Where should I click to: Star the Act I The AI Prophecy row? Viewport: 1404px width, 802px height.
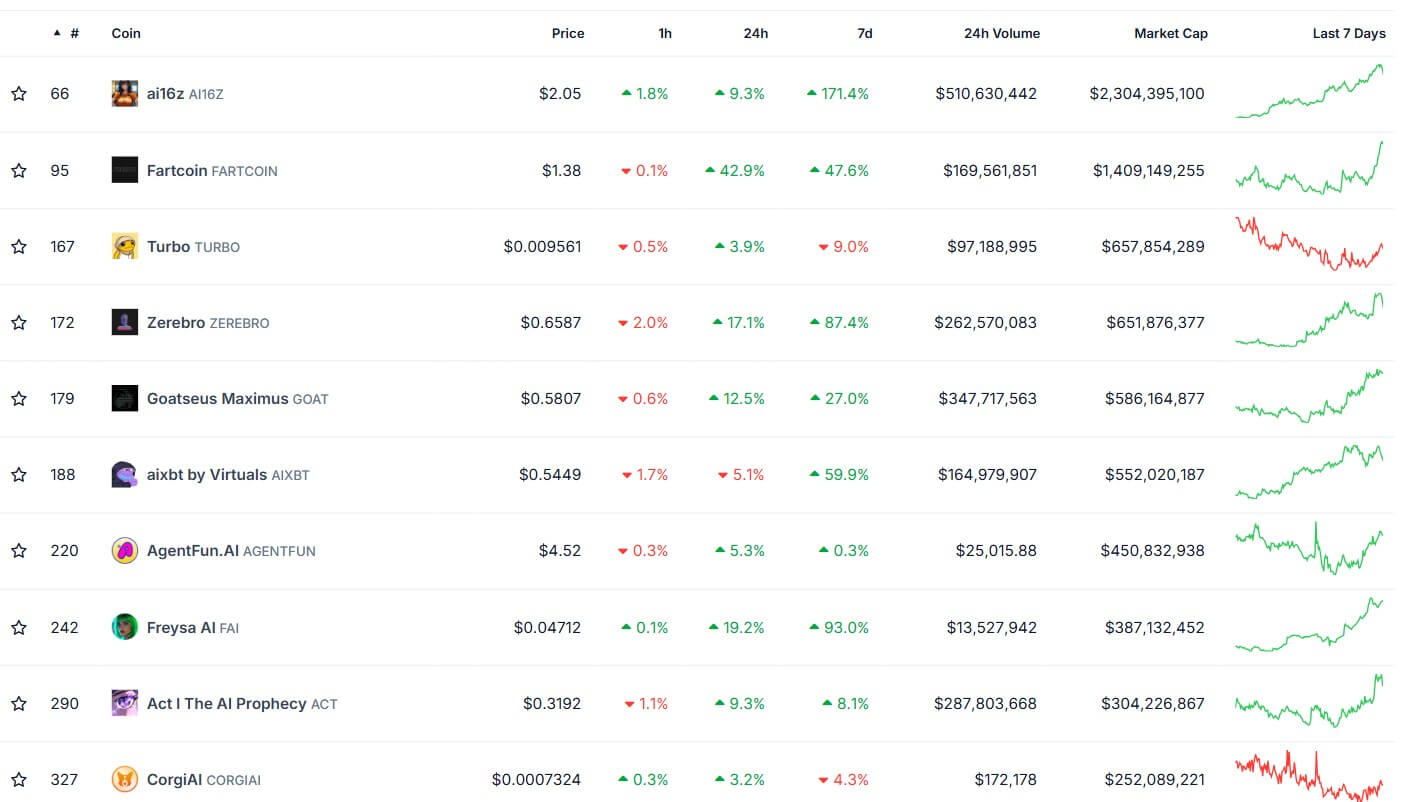[19, 703]
